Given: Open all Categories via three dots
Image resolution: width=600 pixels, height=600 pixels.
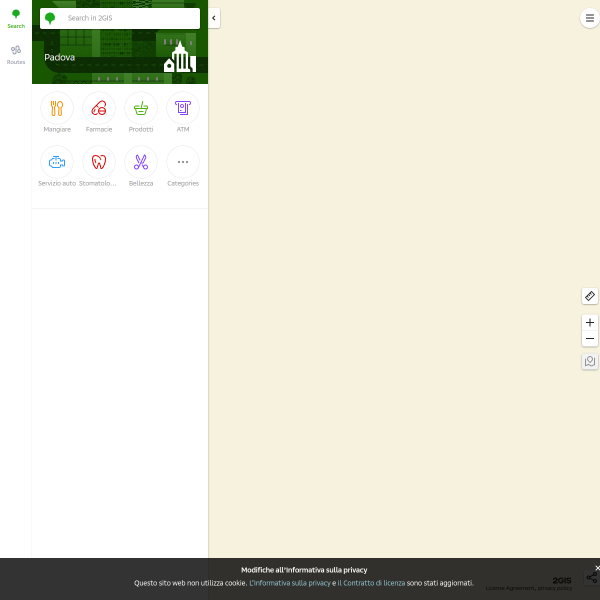Looking at the screenshot, I should 183,162.
